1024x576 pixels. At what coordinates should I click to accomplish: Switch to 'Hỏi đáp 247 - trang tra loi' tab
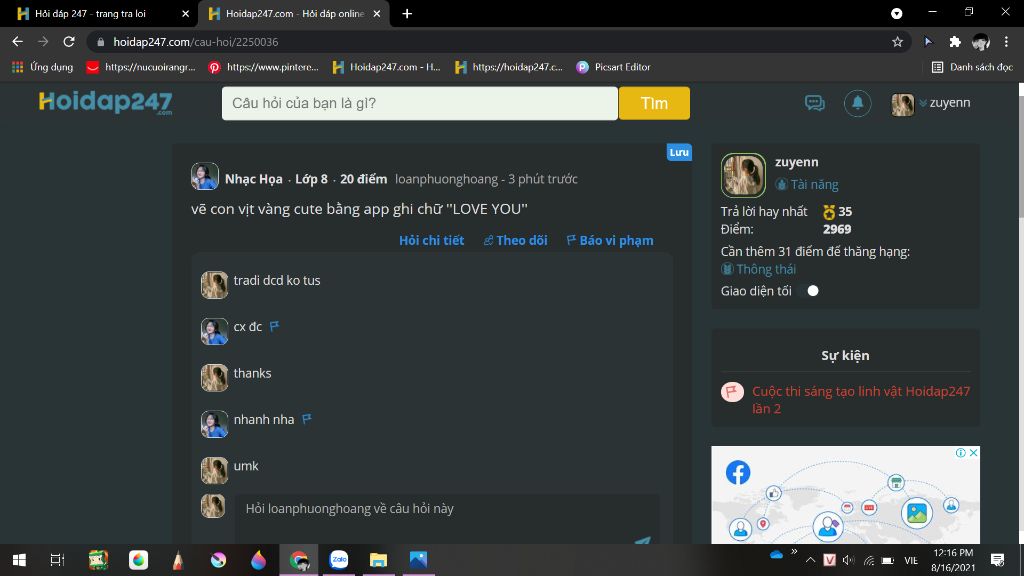[101, 14]
